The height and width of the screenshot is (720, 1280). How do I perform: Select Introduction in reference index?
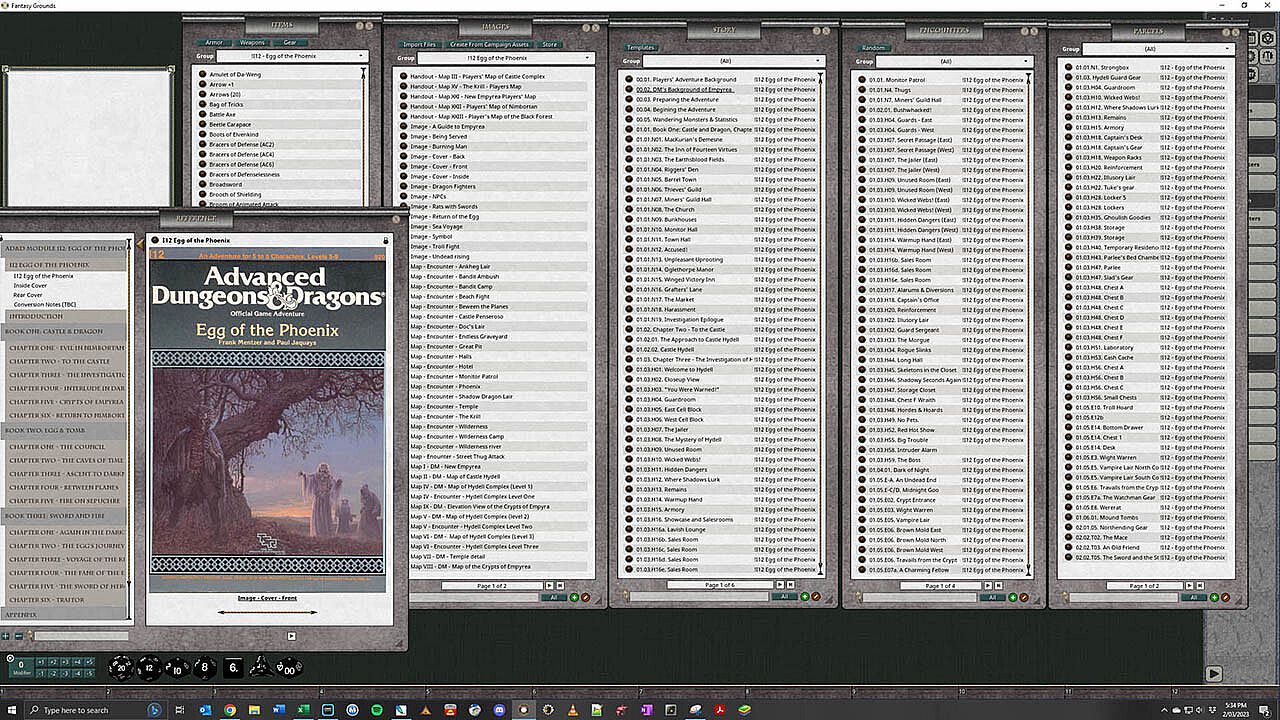pos(36,316)
